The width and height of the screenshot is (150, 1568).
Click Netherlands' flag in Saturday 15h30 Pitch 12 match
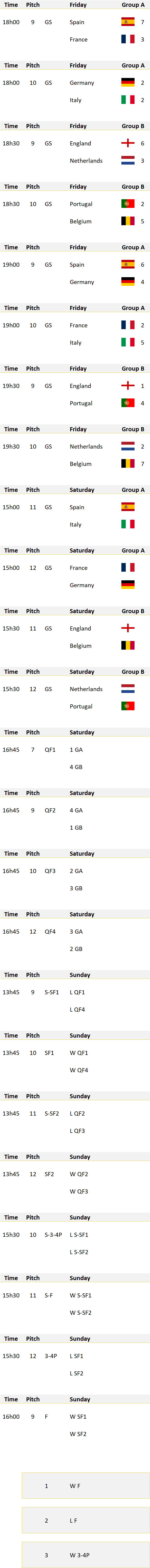click(127, 689)
